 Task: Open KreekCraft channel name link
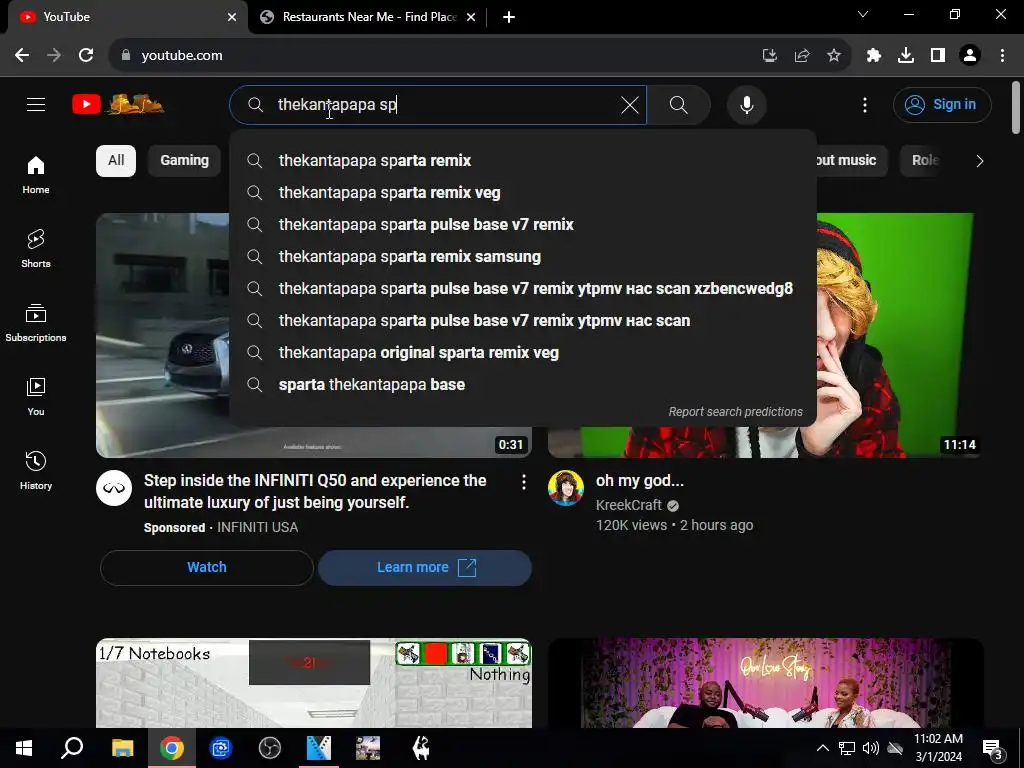[629, 505]
